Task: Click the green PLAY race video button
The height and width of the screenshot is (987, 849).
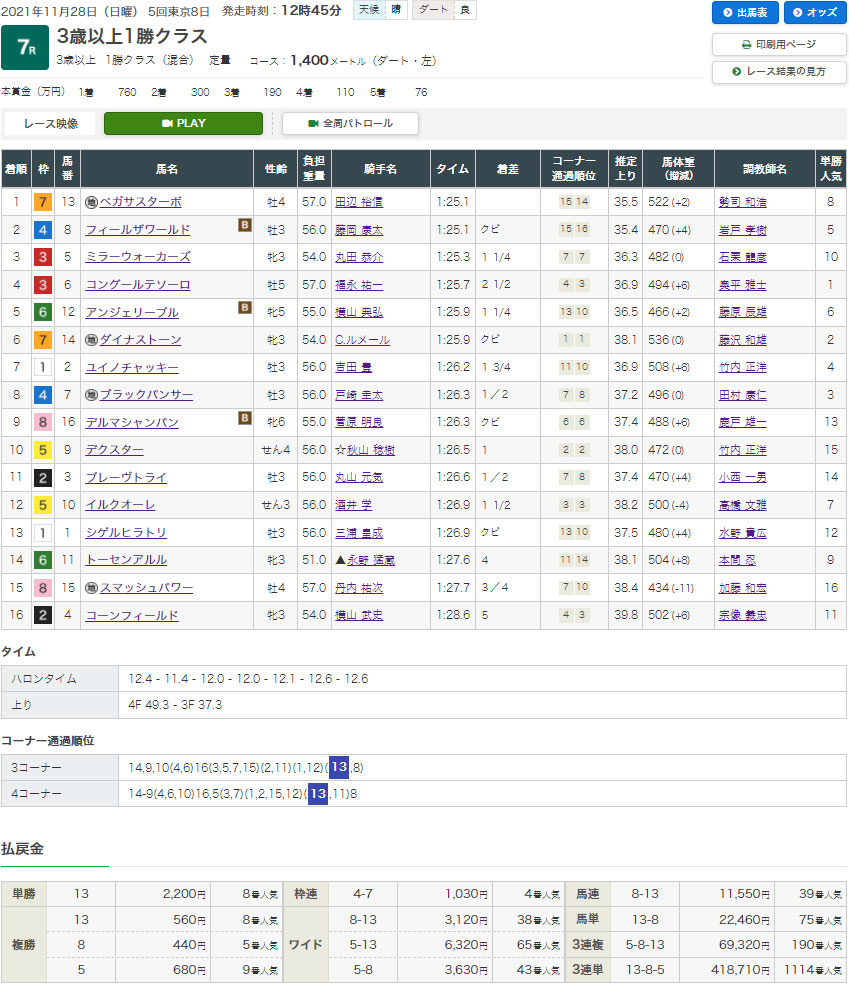Action: pos(183,123)
